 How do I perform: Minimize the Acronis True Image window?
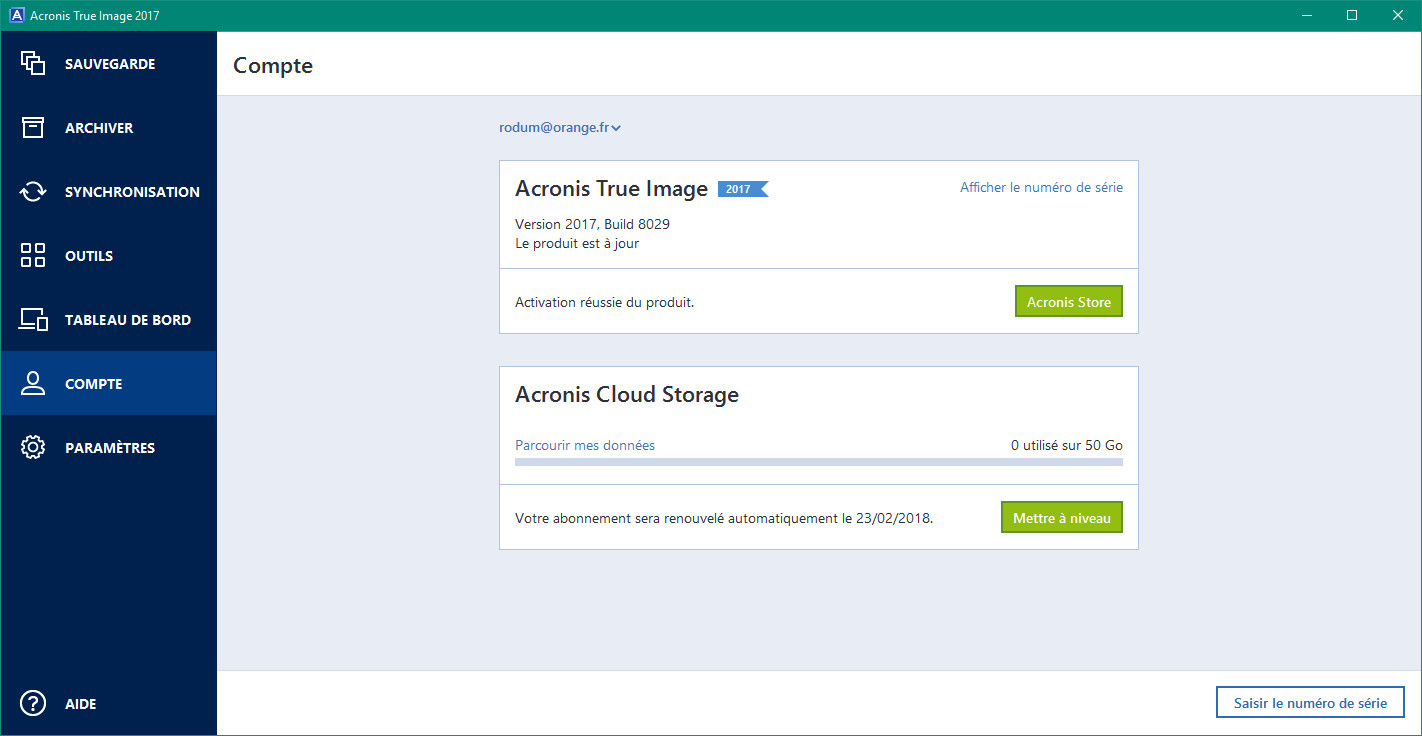pos(1306,15)
